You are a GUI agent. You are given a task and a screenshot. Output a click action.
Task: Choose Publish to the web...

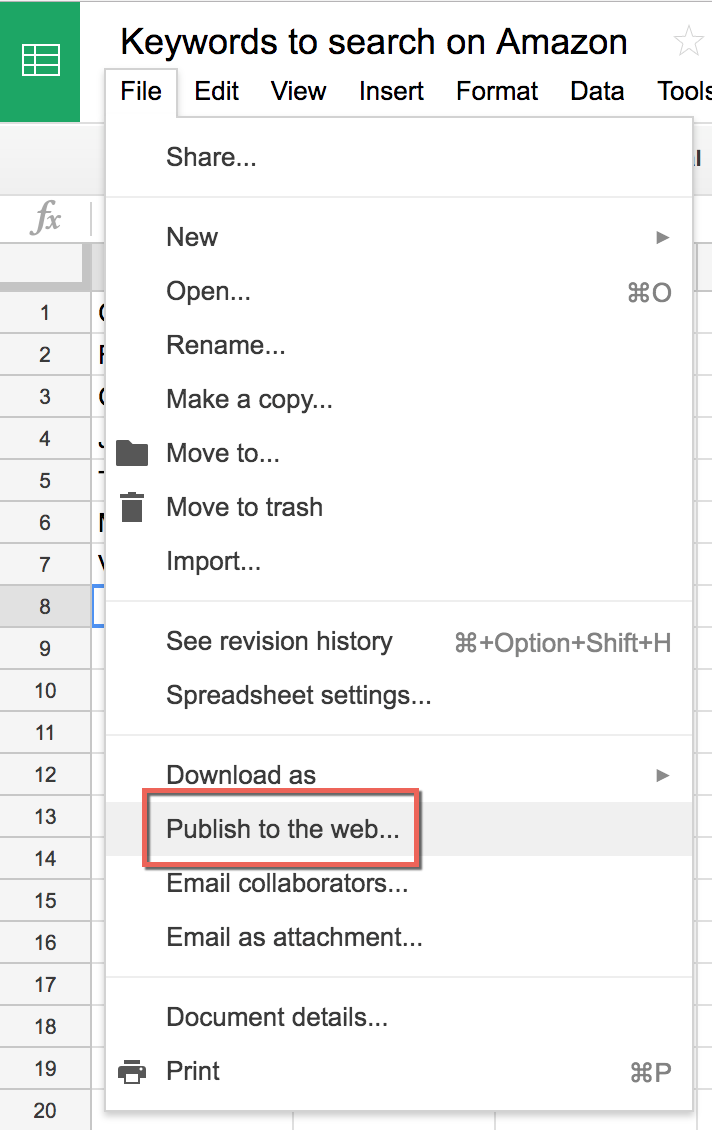[399, 829]
